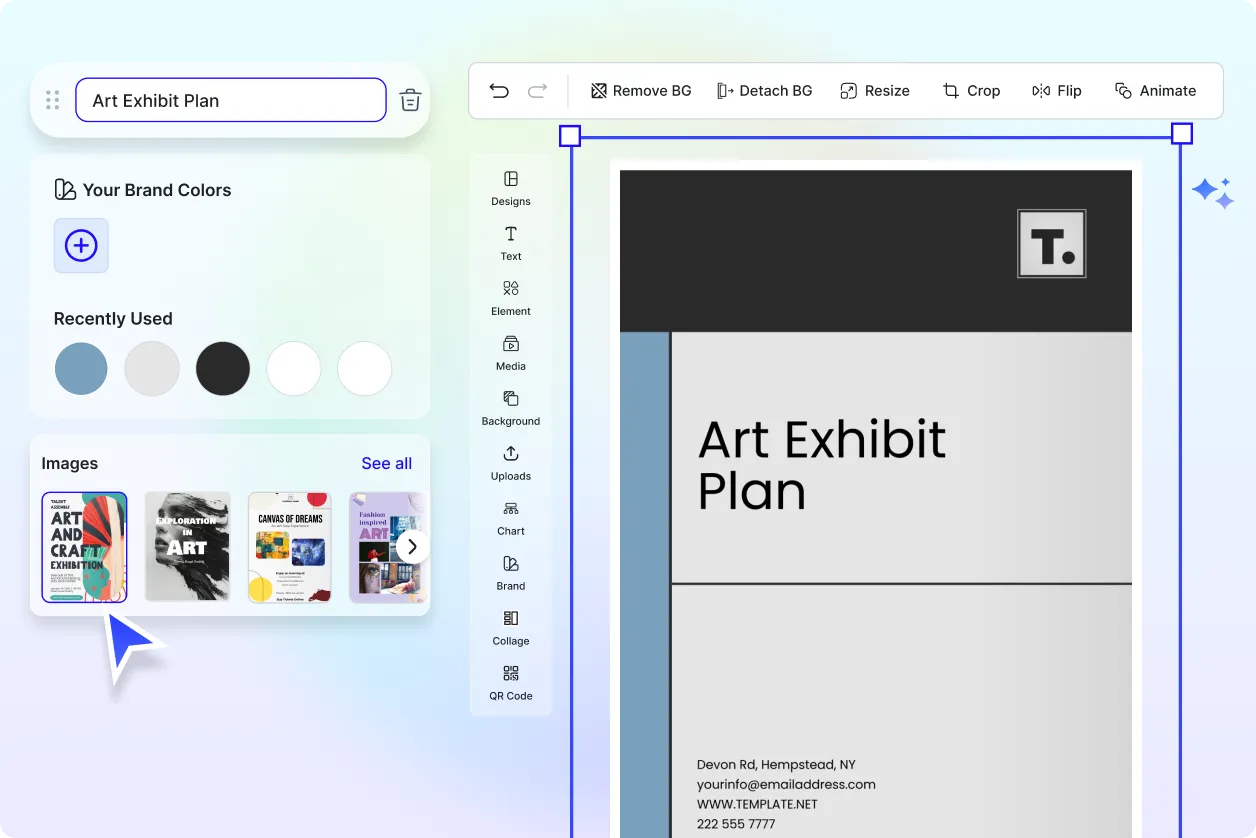Viewport: 1256px width, 838px height.
Task: Click Remove BG in toolbar
Action: (x=641, y=91)
